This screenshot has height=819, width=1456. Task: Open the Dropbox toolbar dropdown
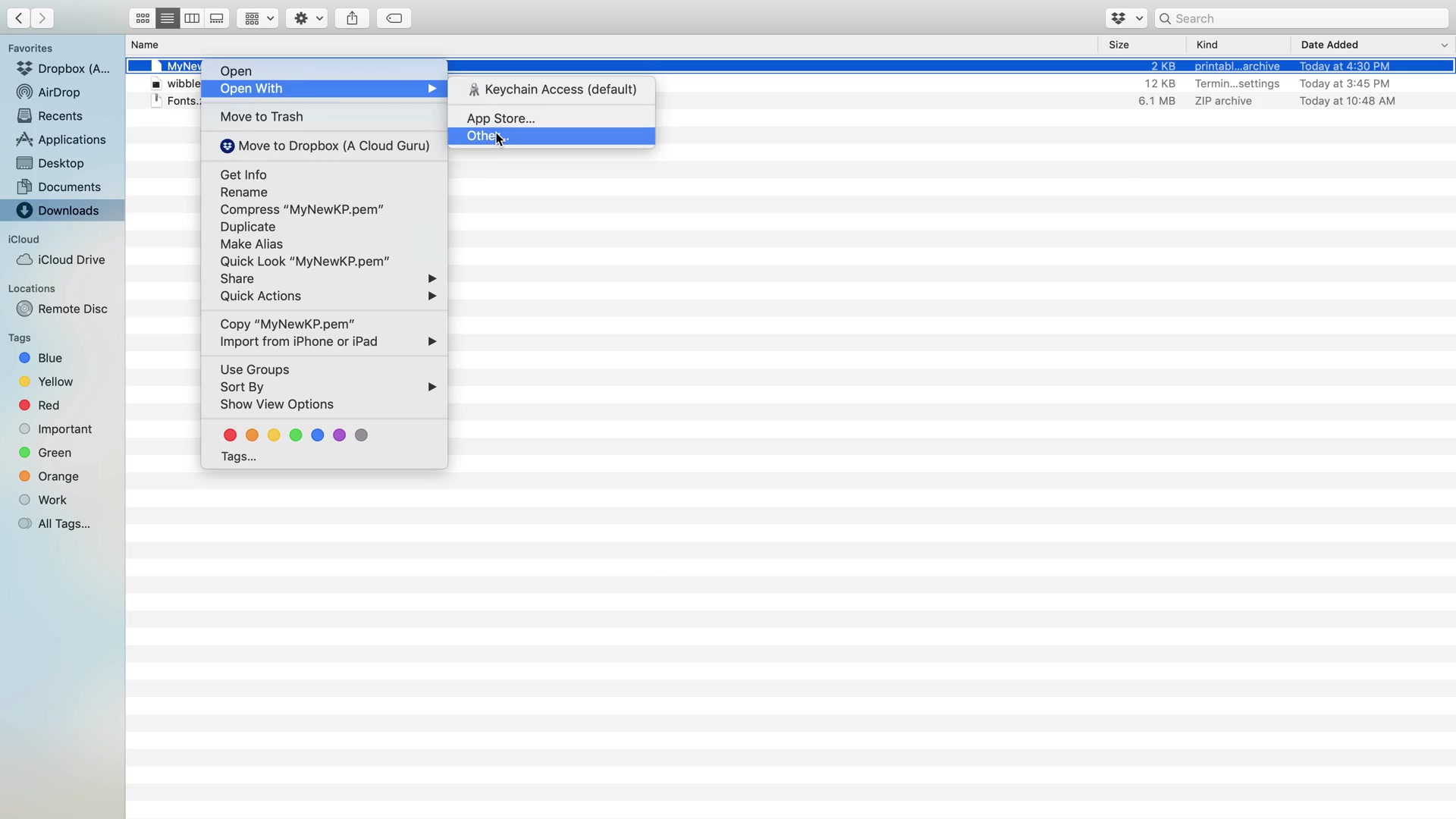(x=1126, y=18)
